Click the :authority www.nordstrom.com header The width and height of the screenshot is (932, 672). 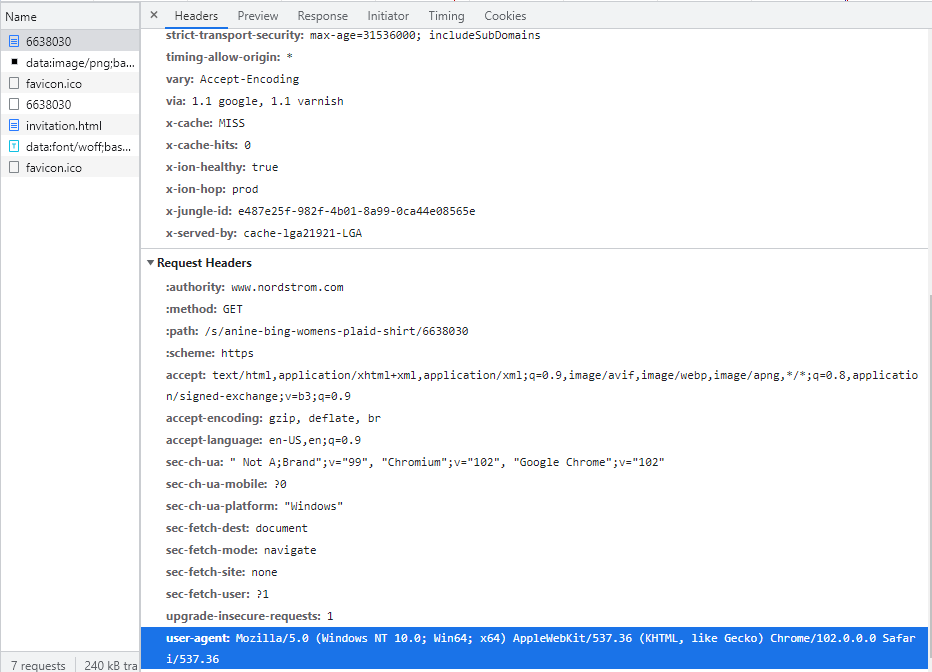(x=254, y=287)
